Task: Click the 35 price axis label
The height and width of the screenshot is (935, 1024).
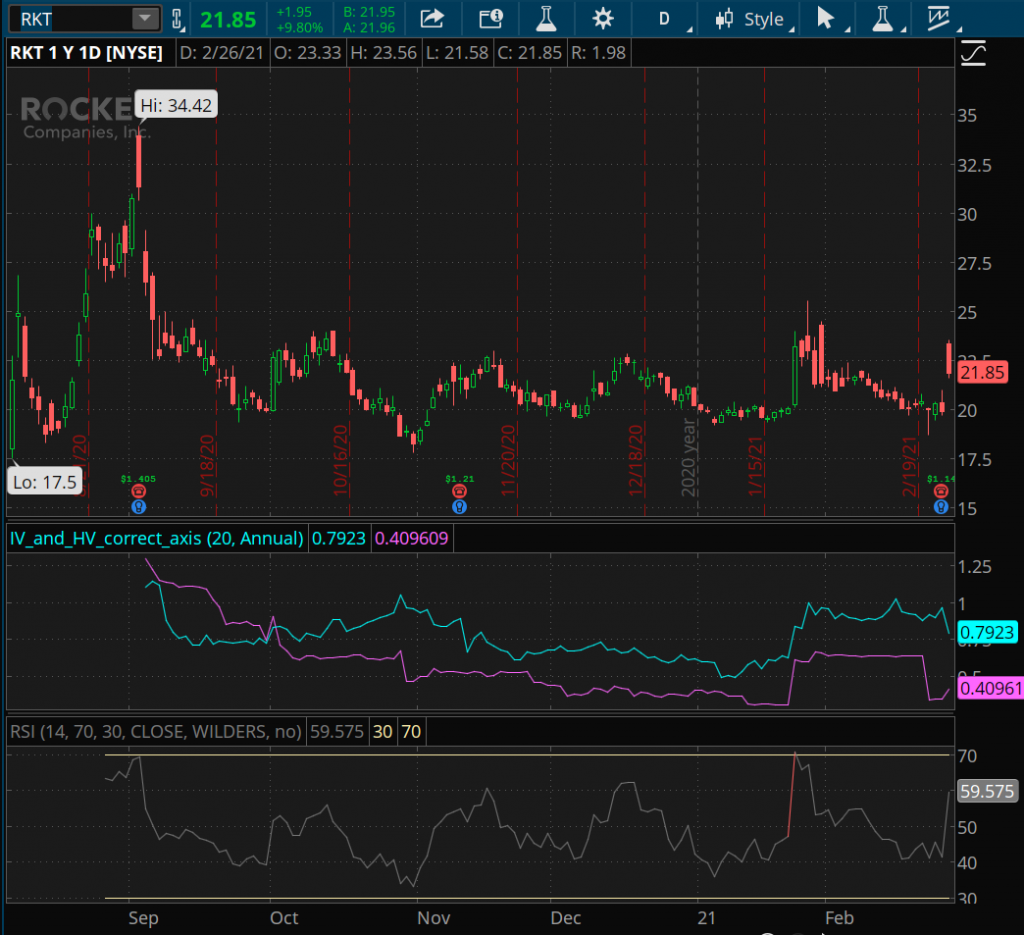Action: coord(967,116)
